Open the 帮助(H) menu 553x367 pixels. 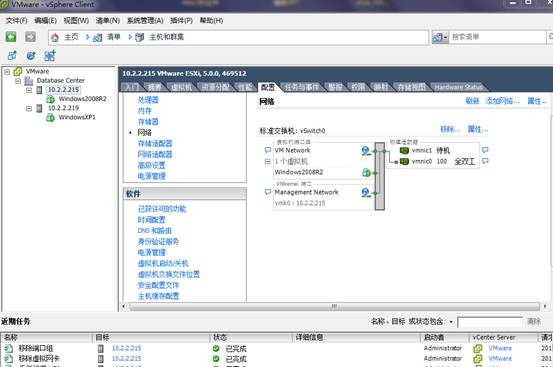pyautogui.click(x=211, y=20)
